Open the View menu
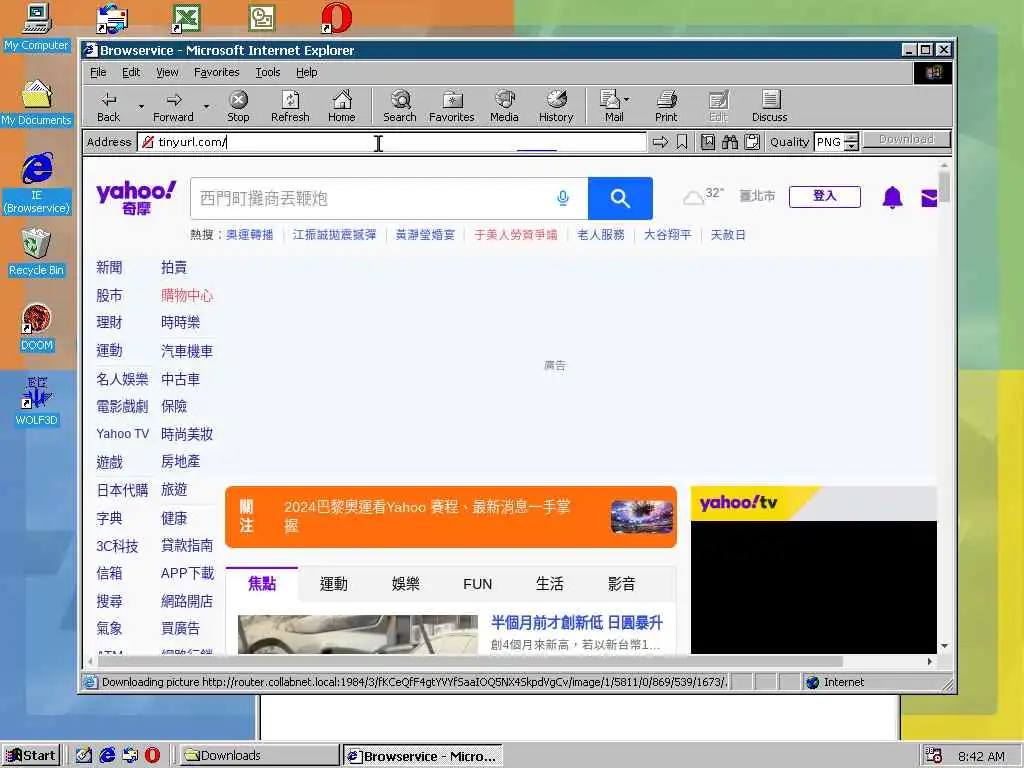1024x768 pixels. (x=167, y=72)
